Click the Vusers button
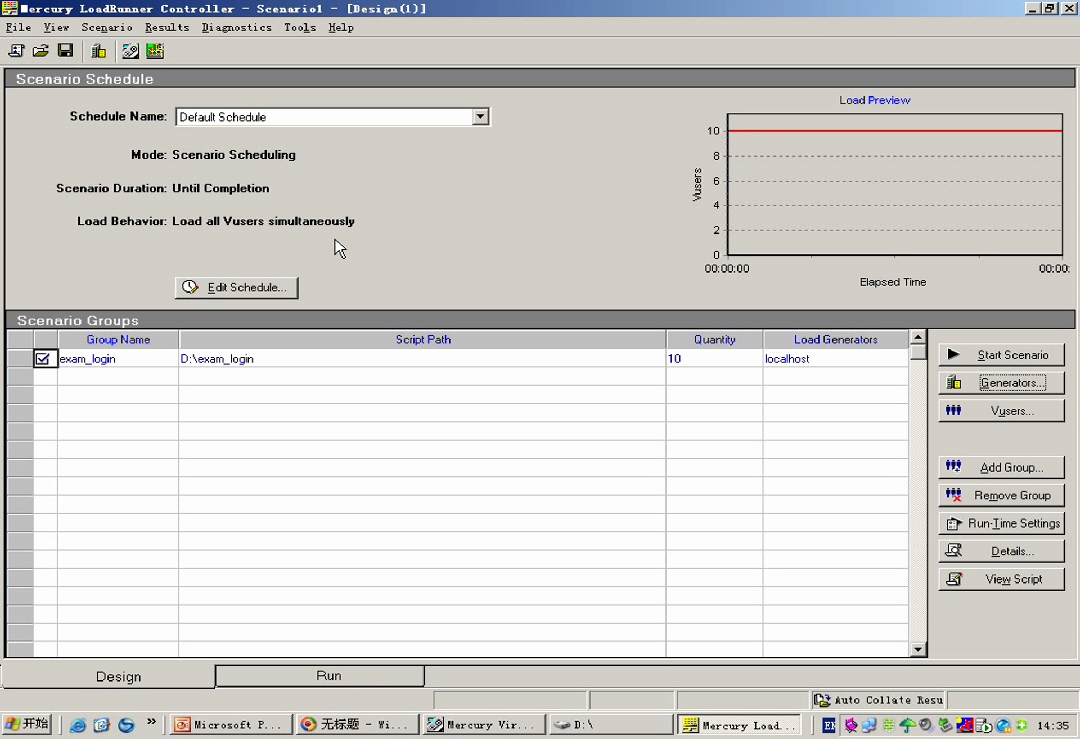 1001,411
